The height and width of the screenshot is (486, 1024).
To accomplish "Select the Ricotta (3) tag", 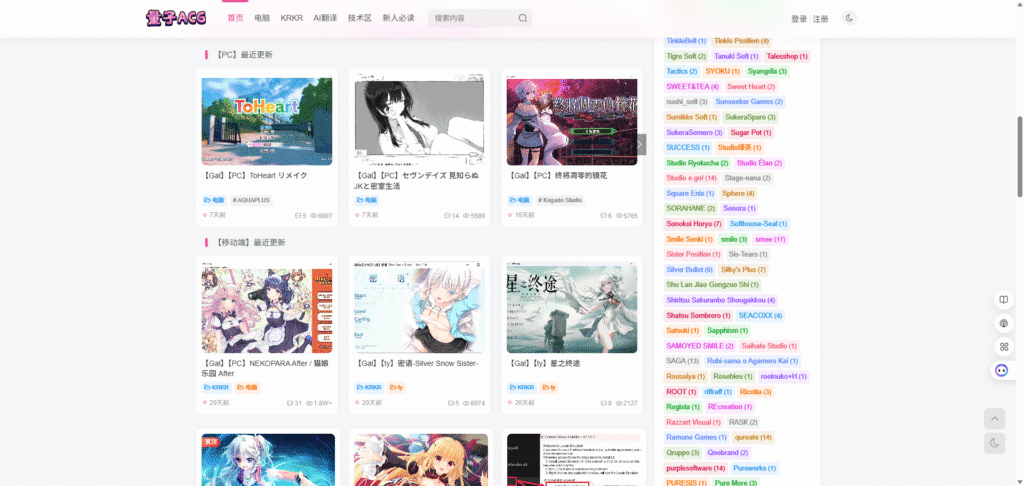I will pyautogui.click(x=756, y=391).
